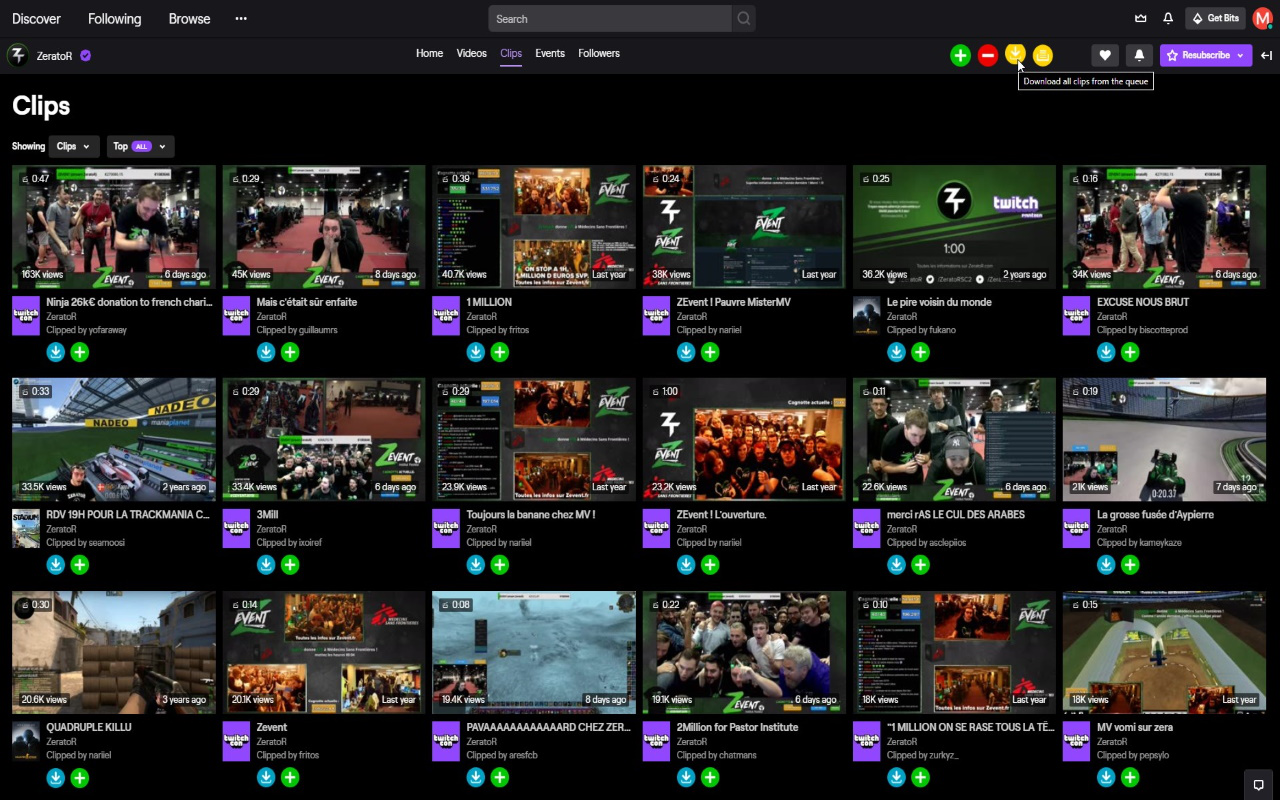
Task: Open notifications bell in top bar
Action: (1168, 18)
